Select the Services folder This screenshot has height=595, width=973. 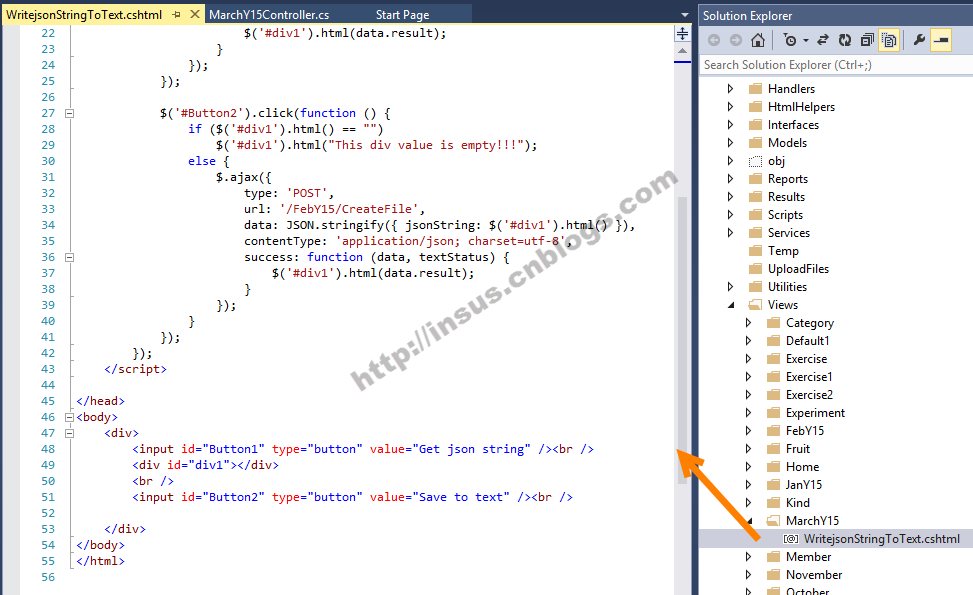(x=788, y=233)
